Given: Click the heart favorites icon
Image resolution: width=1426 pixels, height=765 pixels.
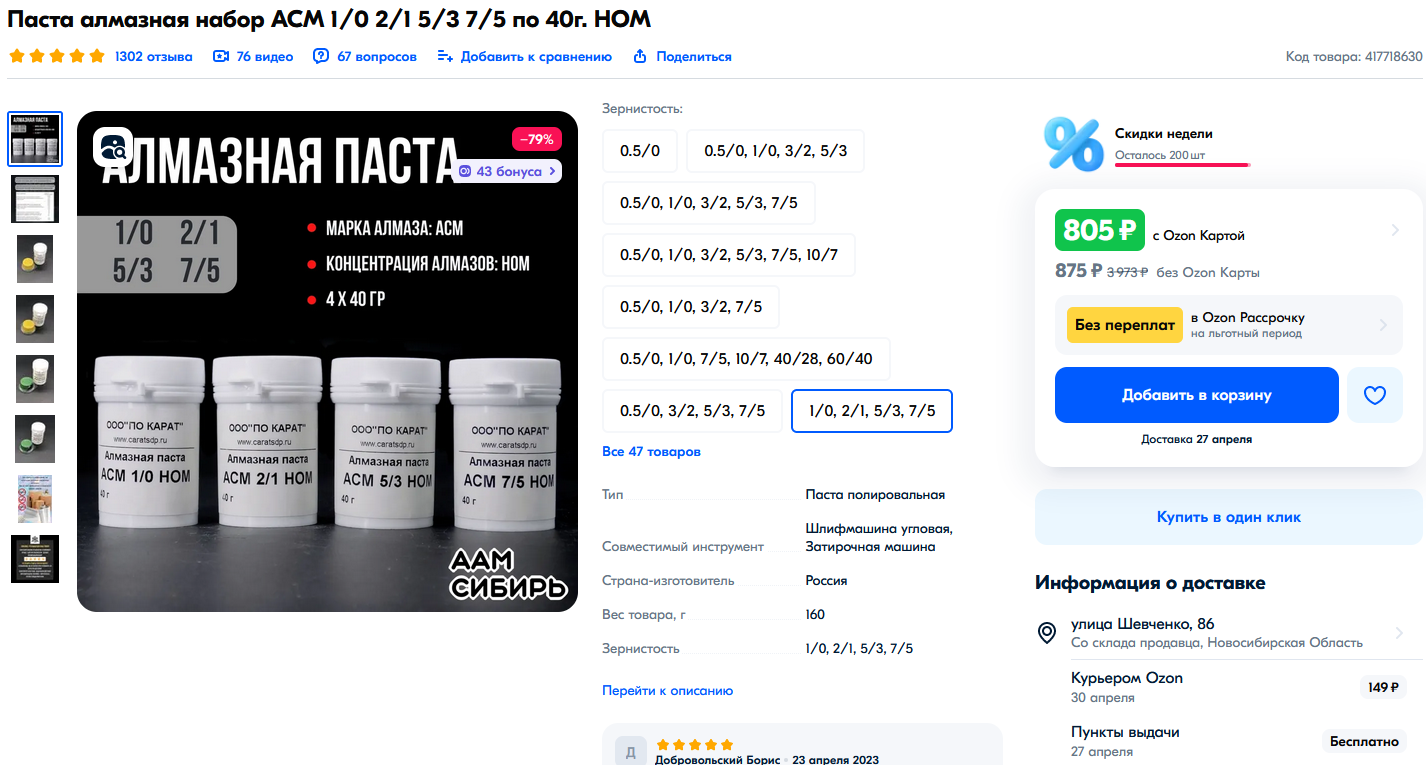Looking at the screenshot, I should (1375, 395).
